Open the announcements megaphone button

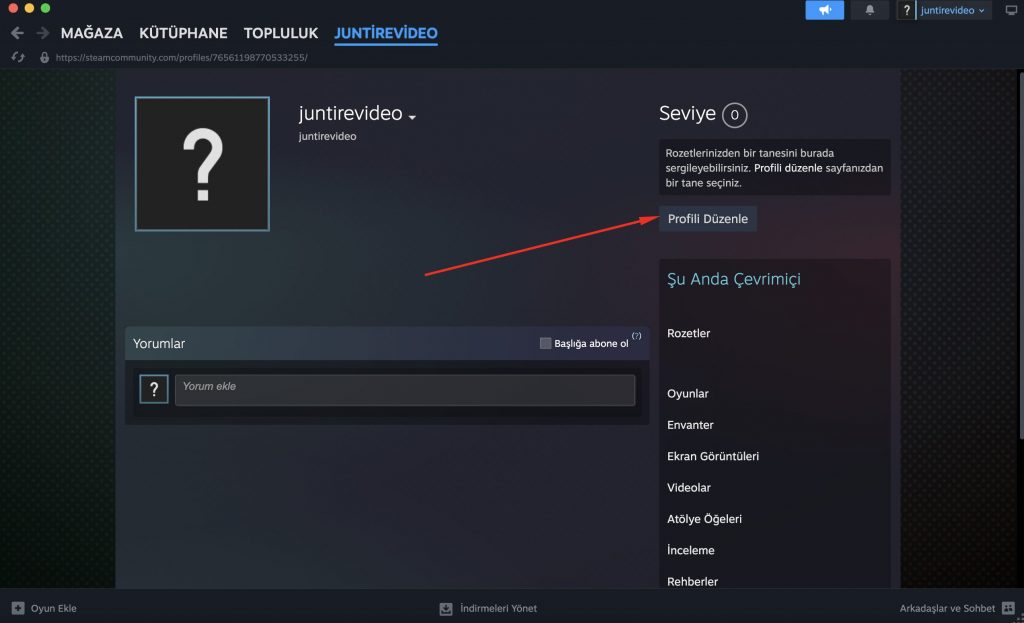point(824,10)
